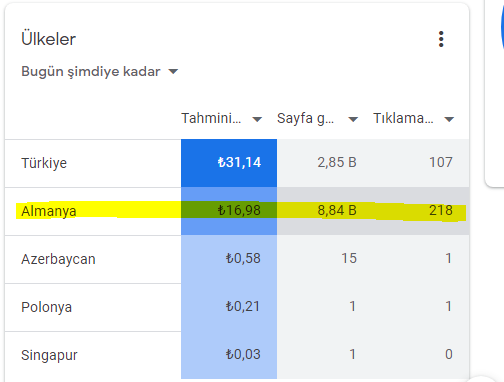Screen dimensions: 504x382
Task: Select the Singapur country row
Action: [237, 355]
